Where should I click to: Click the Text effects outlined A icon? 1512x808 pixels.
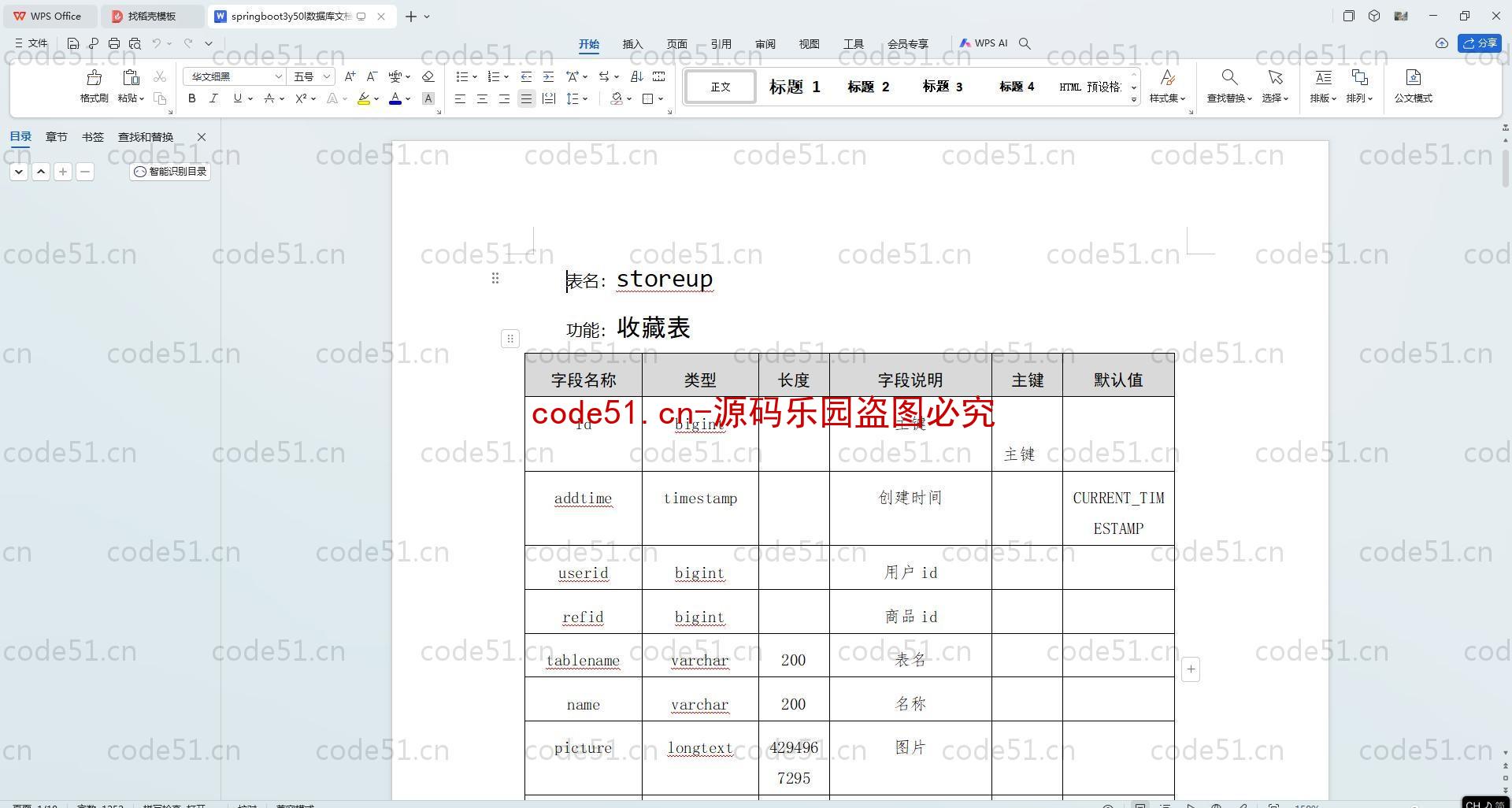[x=333, y=98]
